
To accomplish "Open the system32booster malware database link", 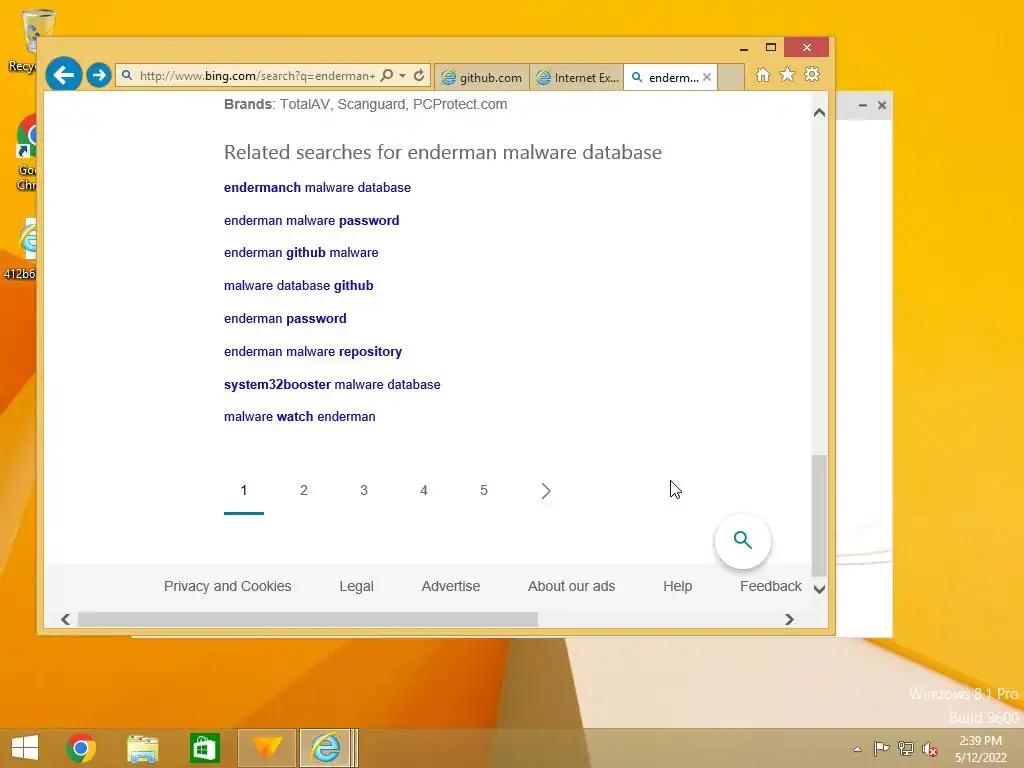I will pos(332,385).
